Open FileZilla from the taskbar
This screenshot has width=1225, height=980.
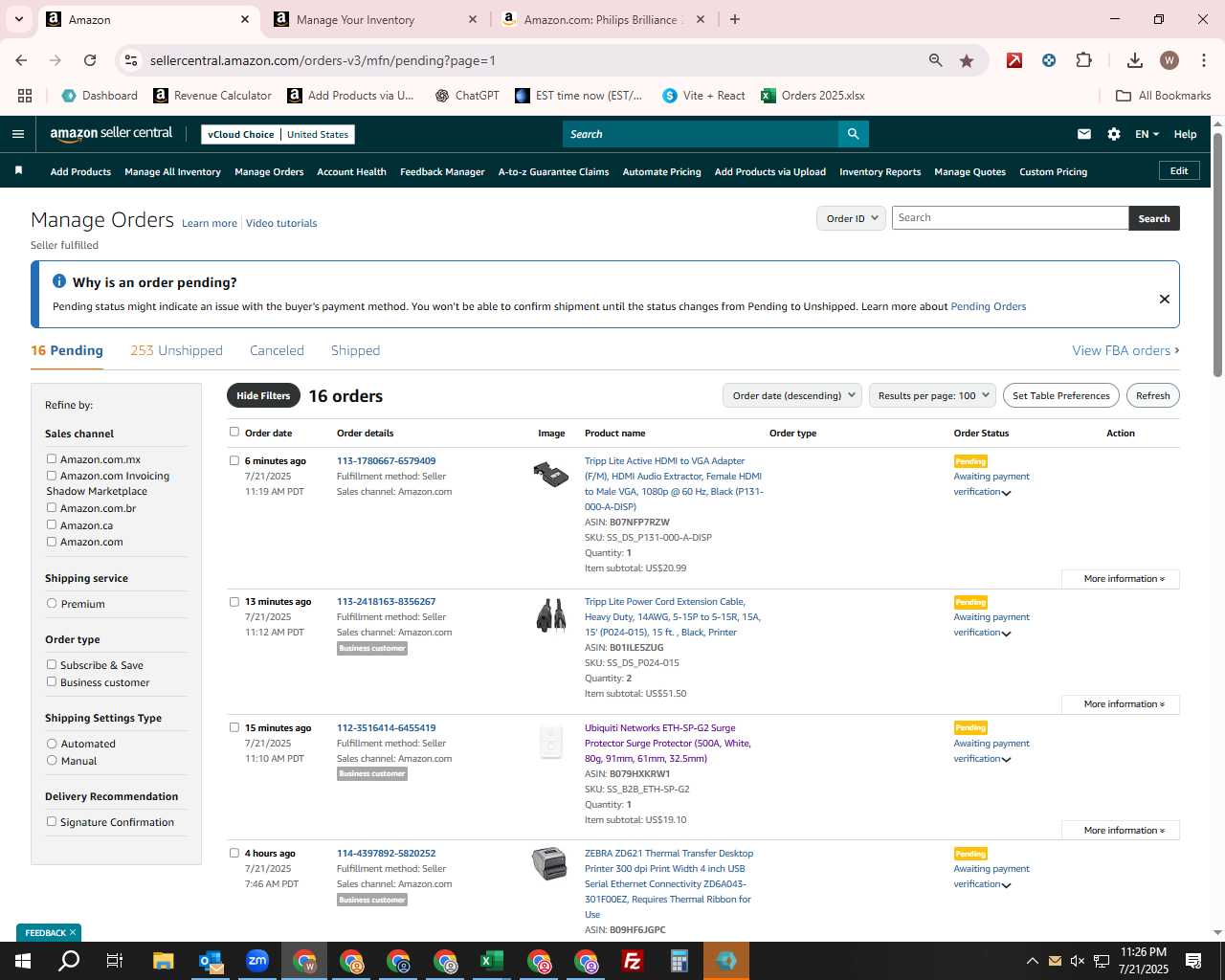point(633,961)
